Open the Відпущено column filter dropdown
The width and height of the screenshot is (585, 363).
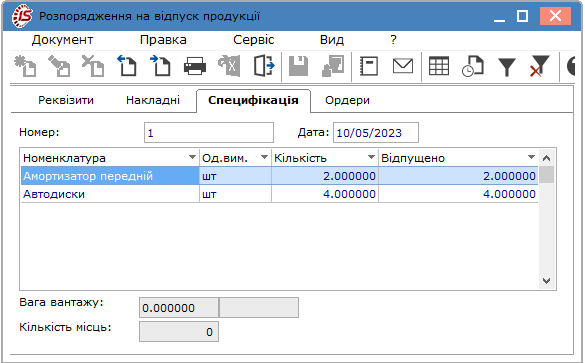pyautogui.click(x=532, y=157)
